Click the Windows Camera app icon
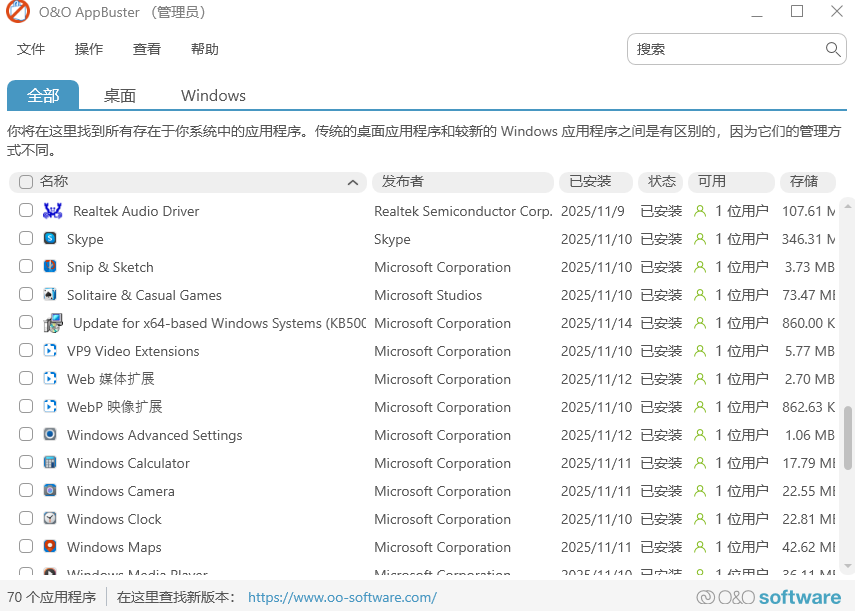 pos(50,491)
